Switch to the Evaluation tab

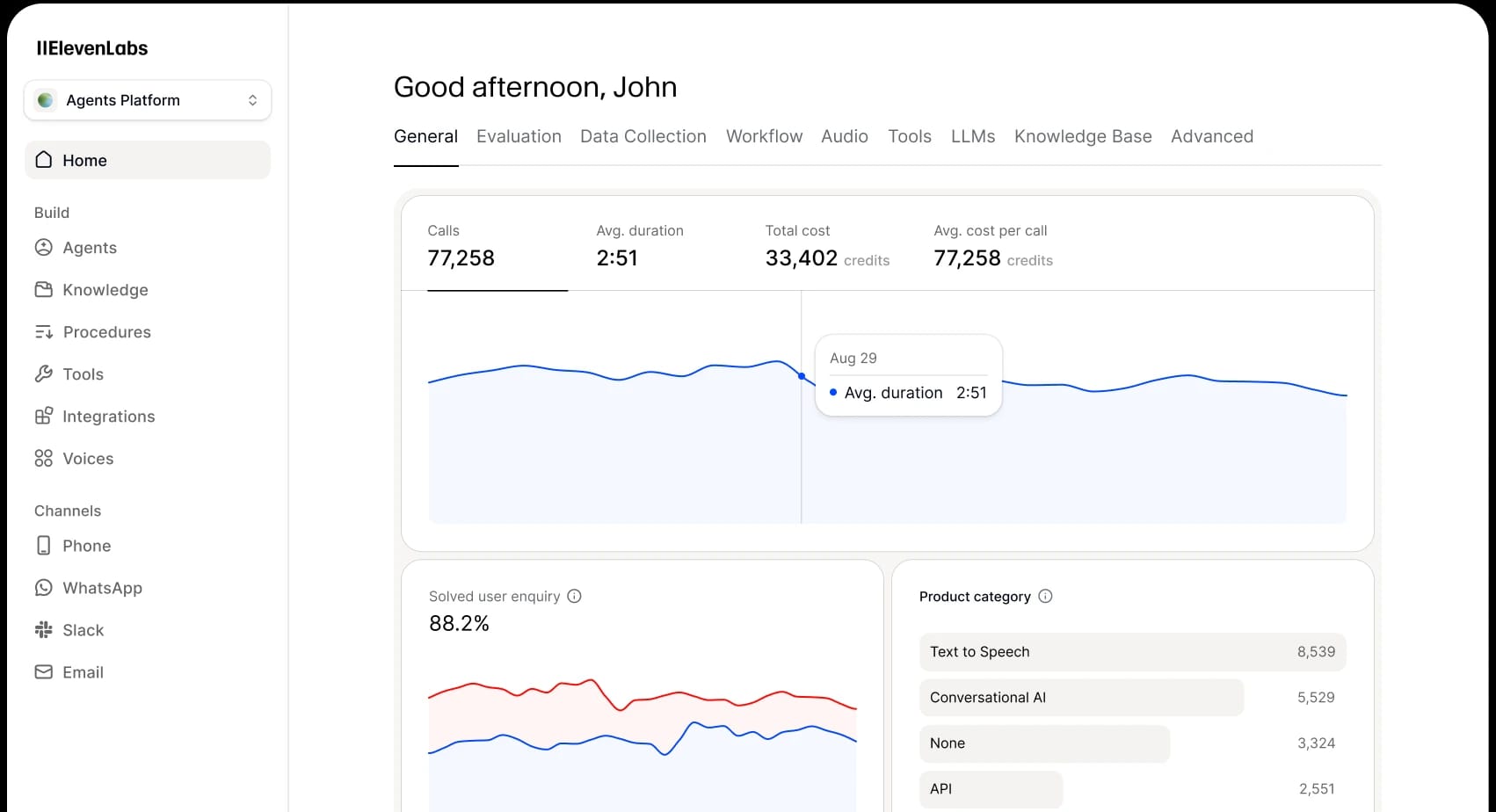point(519,136)
